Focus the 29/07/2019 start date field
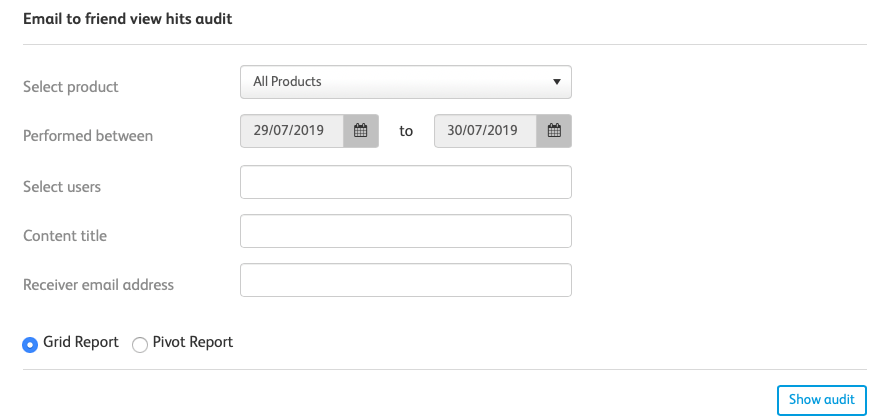Viewport: 869px width, 418px height. click(292, 131)
